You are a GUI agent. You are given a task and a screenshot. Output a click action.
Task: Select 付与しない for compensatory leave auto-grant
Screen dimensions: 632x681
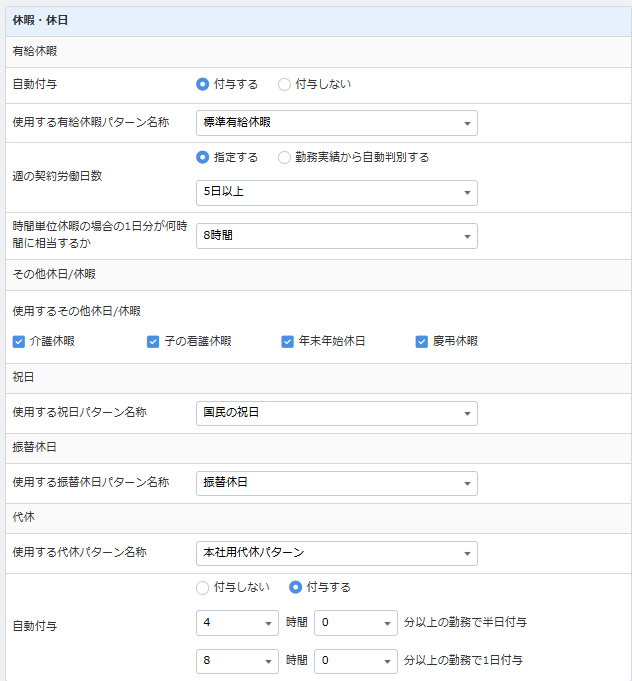[203, 587]
